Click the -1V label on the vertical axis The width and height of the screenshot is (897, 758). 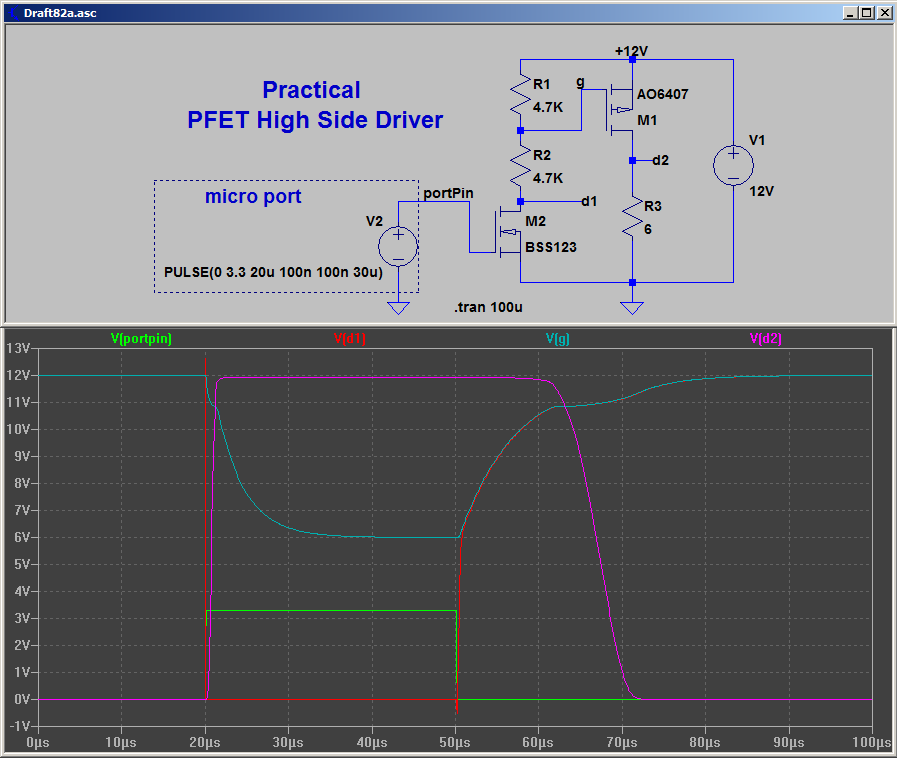point(20,726)
